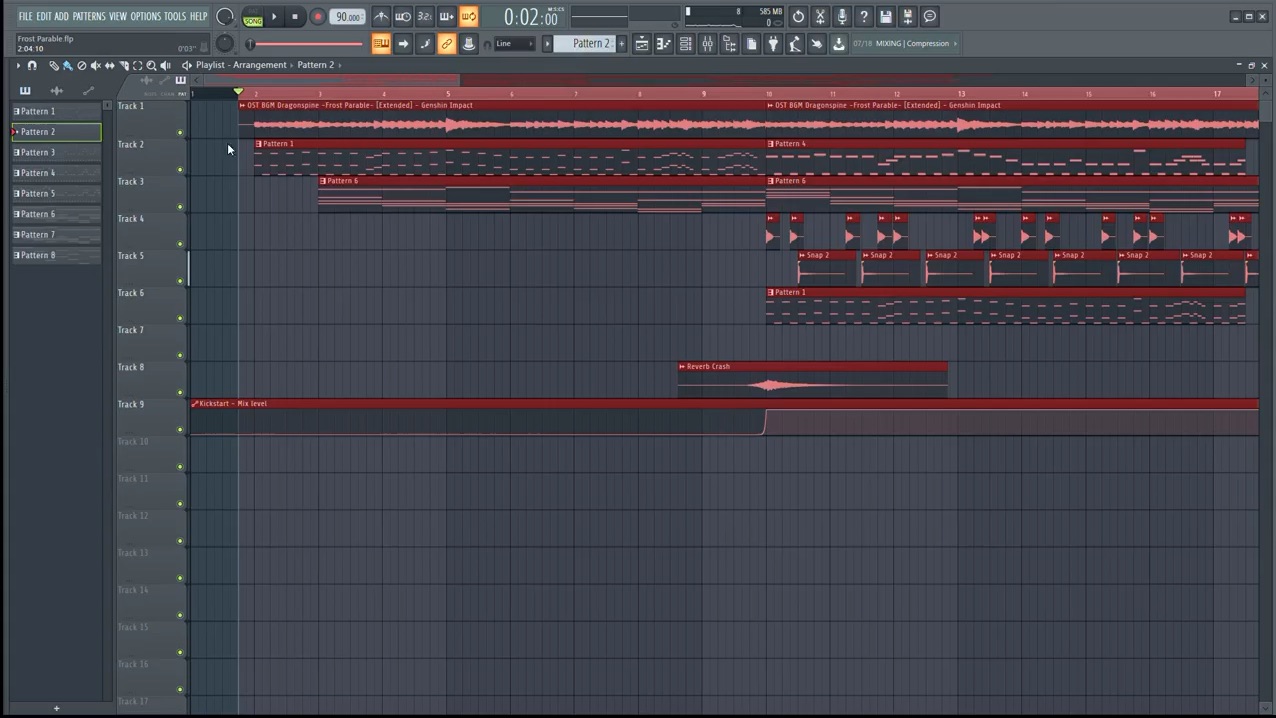Open the plugin picker plug icon
This screenshot has width=1276, height=718.
[x=773, y=44]
